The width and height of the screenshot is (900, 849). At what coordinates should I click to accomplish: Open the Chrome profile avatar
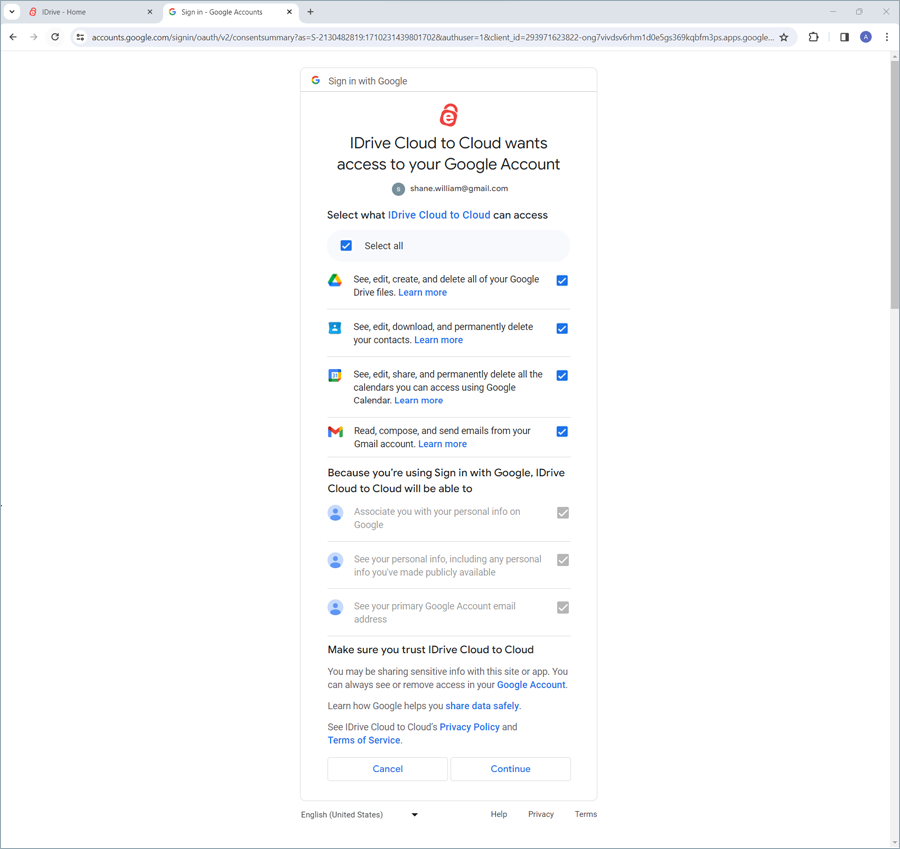coord(866,37)
